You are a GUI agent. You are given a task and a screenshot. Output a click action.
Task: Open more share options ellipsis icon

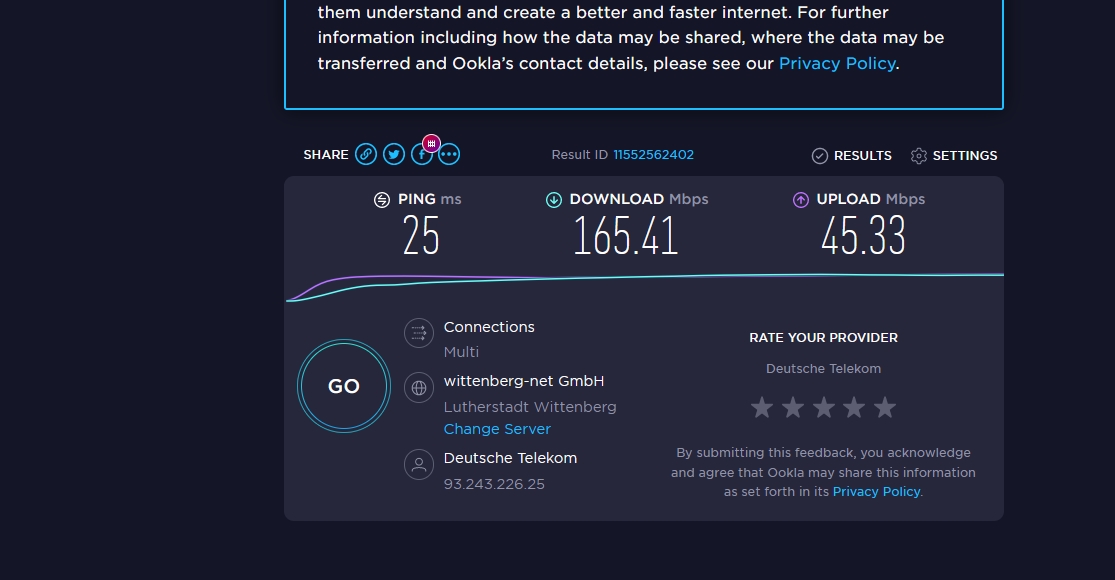pos(449,154)
